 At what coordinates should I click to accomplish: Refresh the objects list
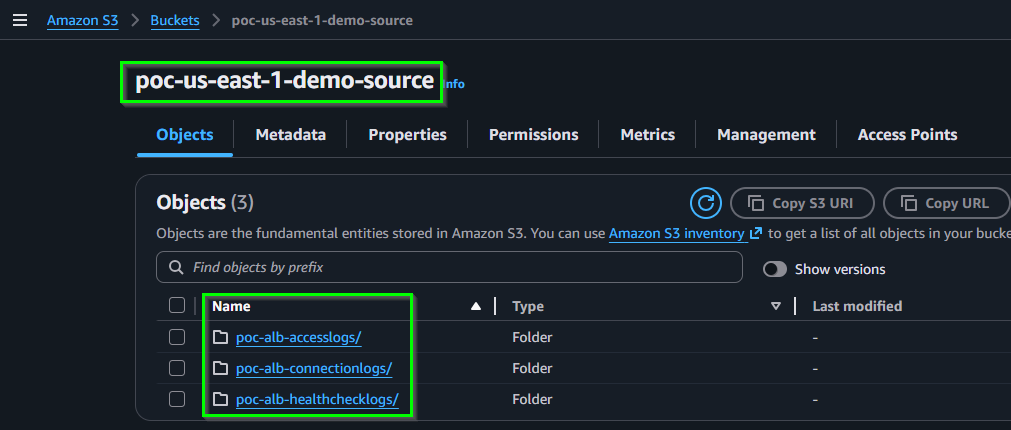coord(705,203)
